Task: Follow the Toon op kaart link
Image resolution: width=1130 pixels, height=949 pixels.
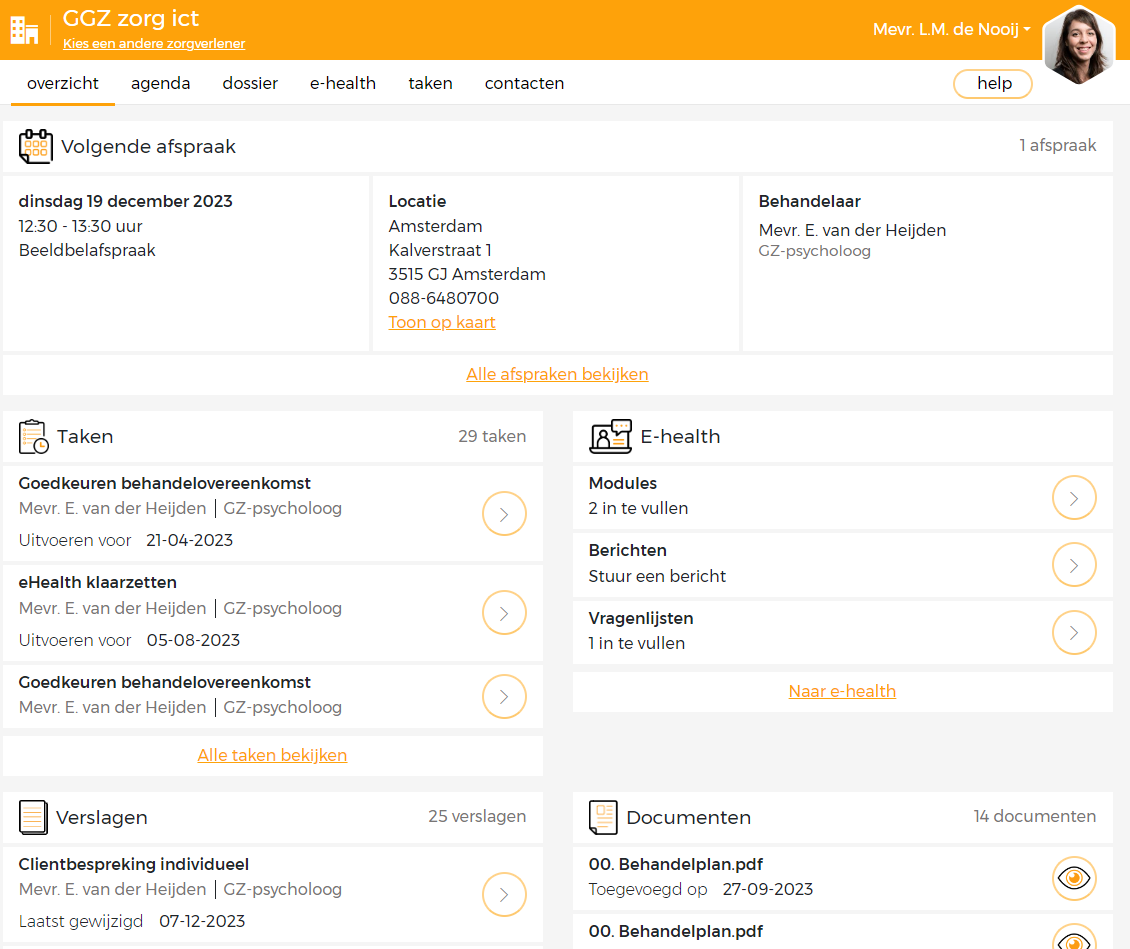Action: point(442,322)
